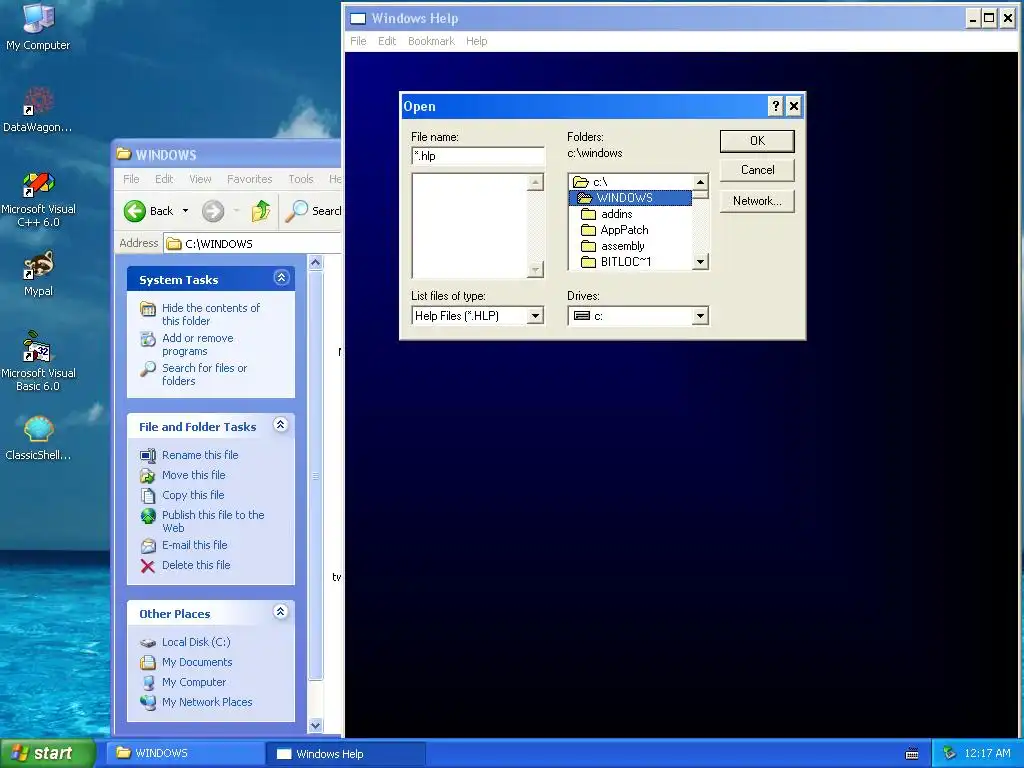1024x768 pixels.
Task: Click the Add or remove programs icon
Action: coord(148,339)
